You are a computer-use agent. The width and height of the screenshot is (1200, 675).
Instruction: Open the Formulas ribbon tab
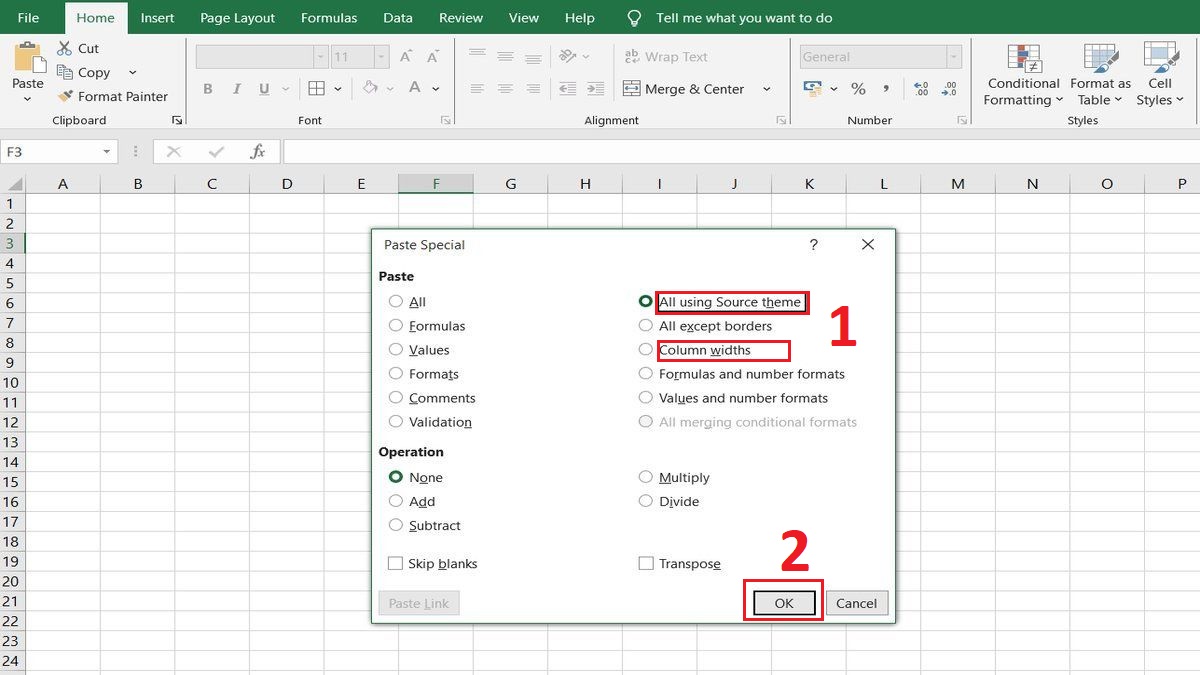click(329, 18)
